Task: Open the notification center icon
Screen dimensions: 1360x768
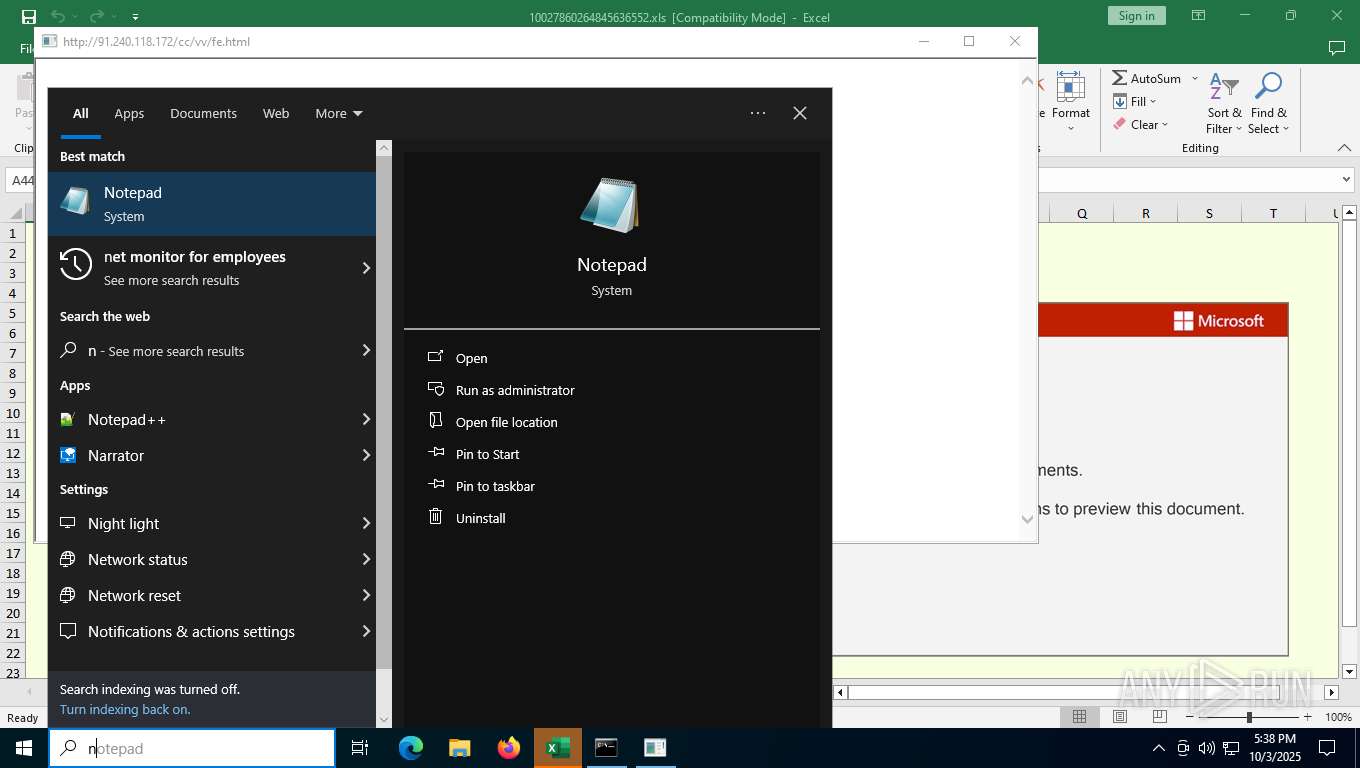Action: tap(1327, 748)
